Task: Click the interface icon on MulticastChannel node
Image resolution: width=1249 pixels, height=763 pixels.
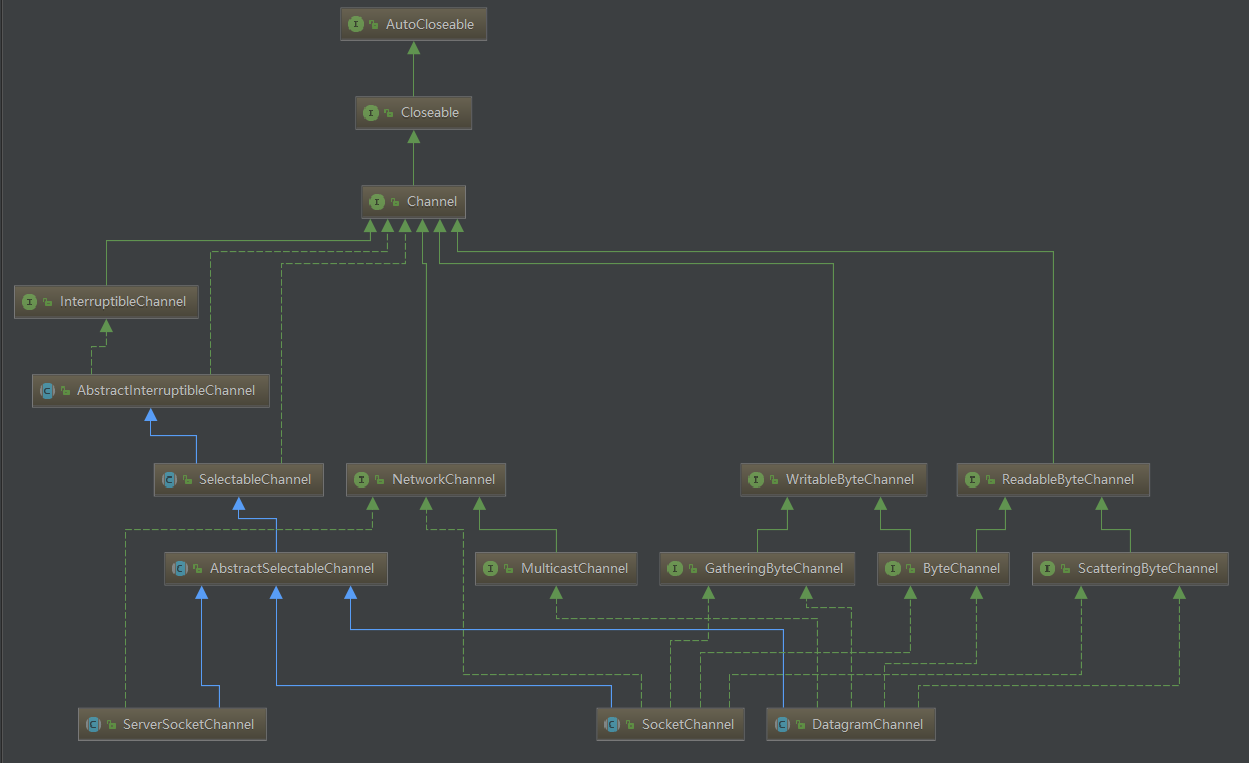Action: pyautogui.click(x=490, y=569)
